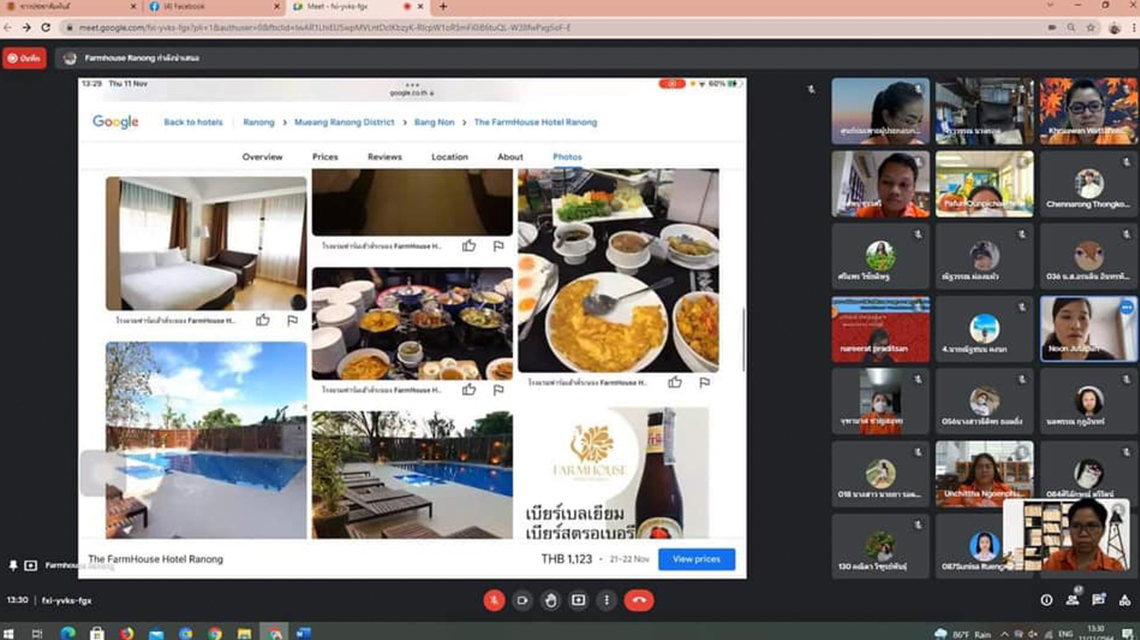The height and width of the screenshot is (640, 1140).
Task: Click your self-view video tile
Action: coord(1067,535)
